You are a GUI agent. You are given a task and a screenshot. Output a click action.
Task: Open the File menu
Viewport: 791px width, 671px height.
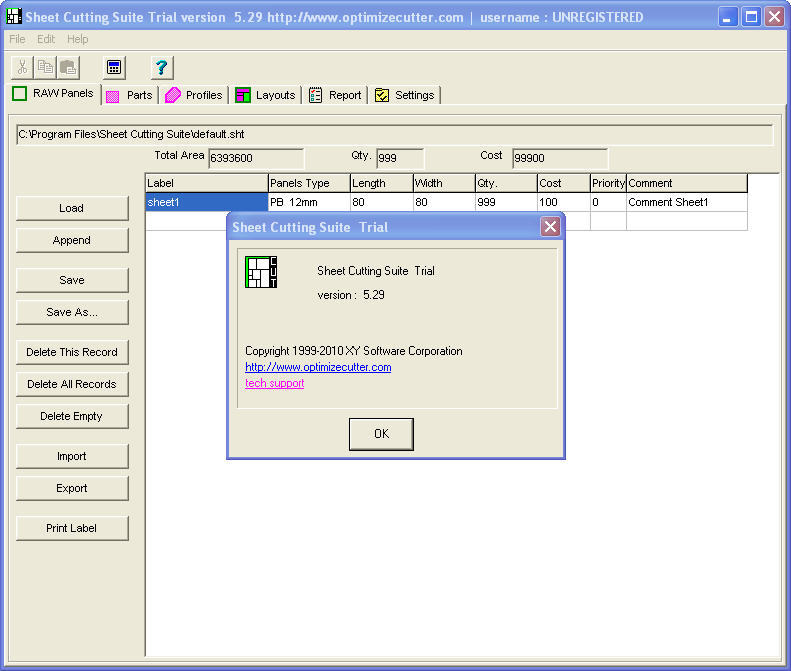point(17,39)
